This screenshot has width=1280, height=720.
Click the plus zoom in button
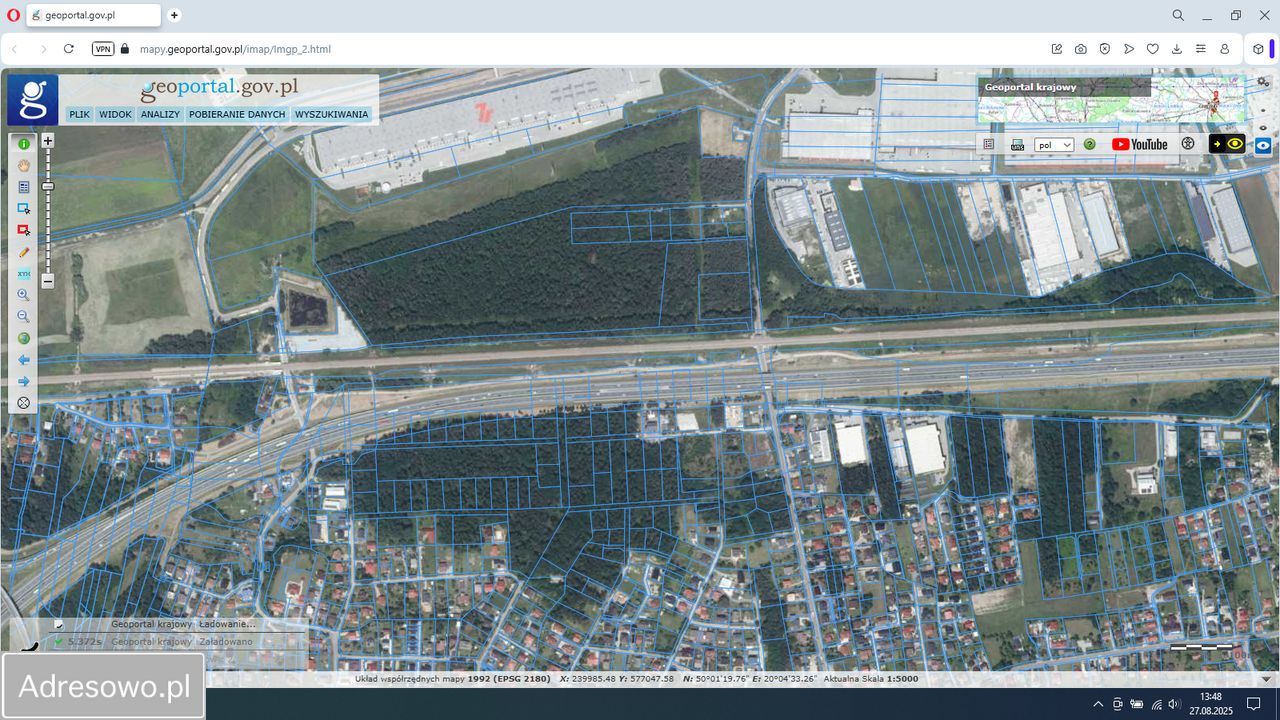click(47, 141)
